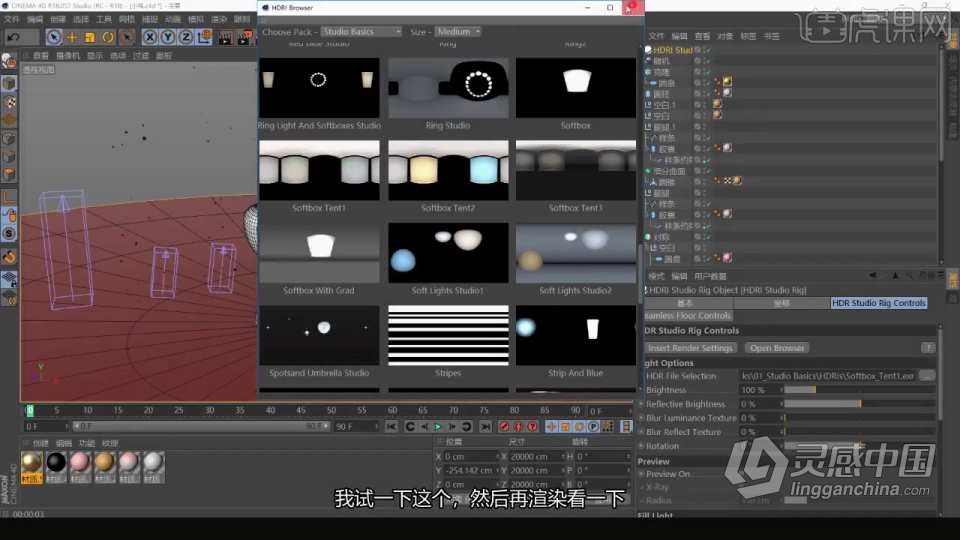Select the white material ball
Viewport: 960px width, 540px height.
tap(153, 462)
